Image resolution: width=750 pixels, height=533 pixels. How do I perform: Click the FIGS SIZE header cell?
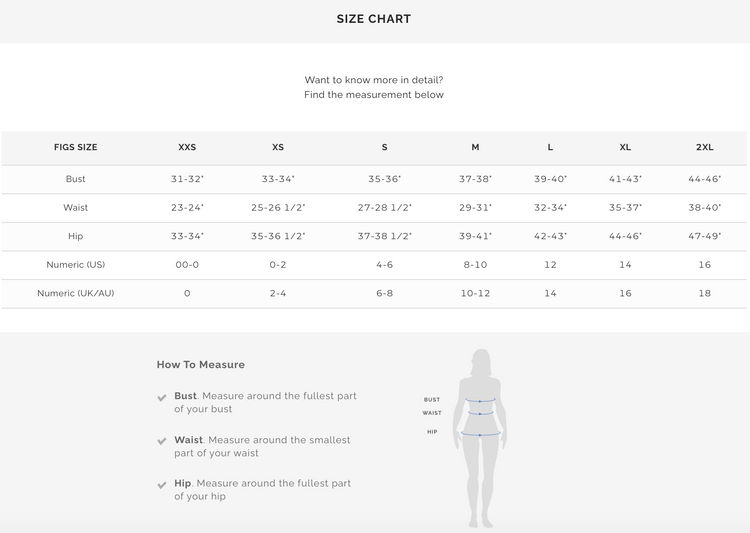click(76, 147)
